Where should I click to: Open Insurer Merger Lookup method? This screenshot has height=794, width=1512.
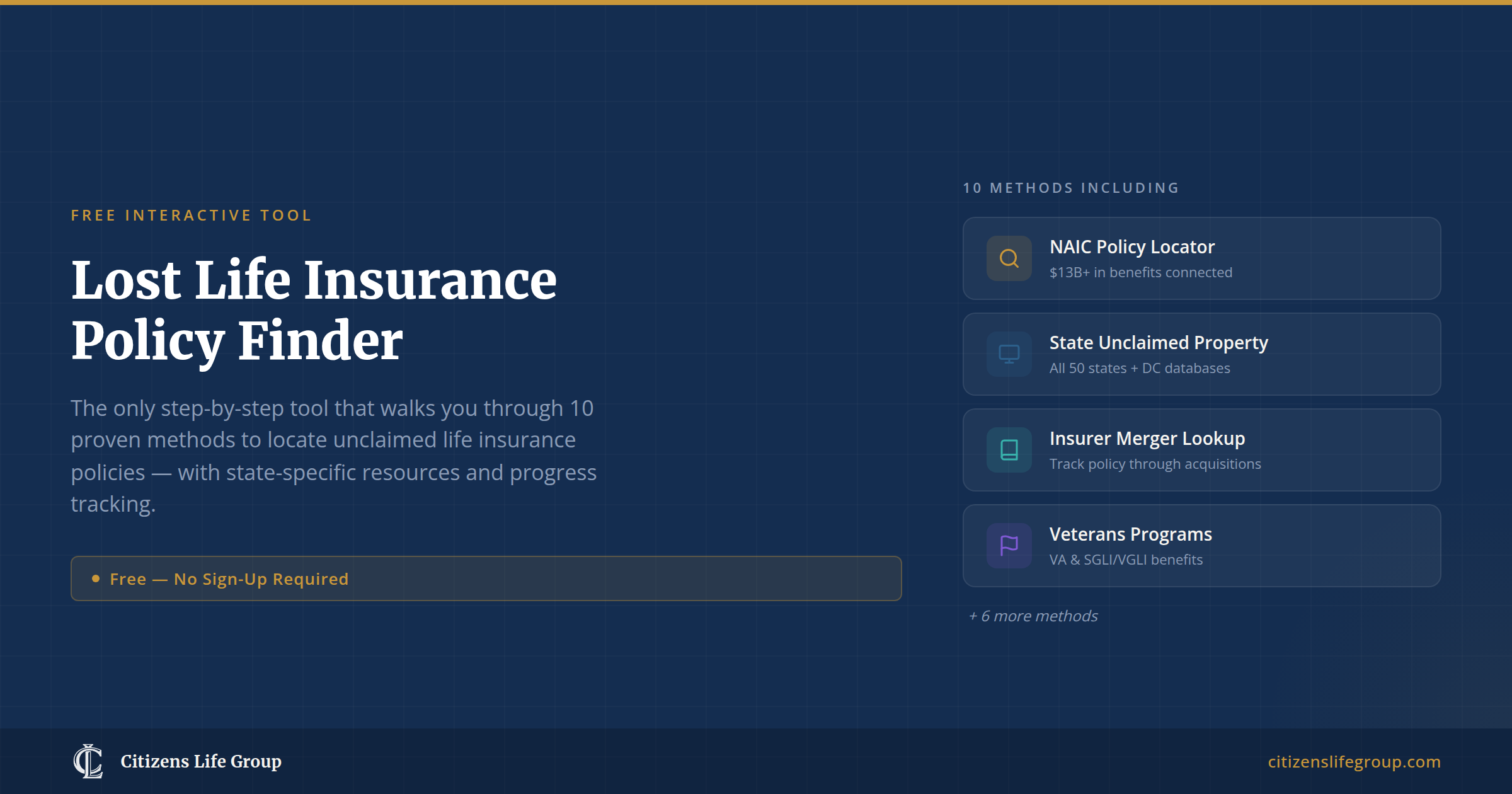tap(1147, 439)
